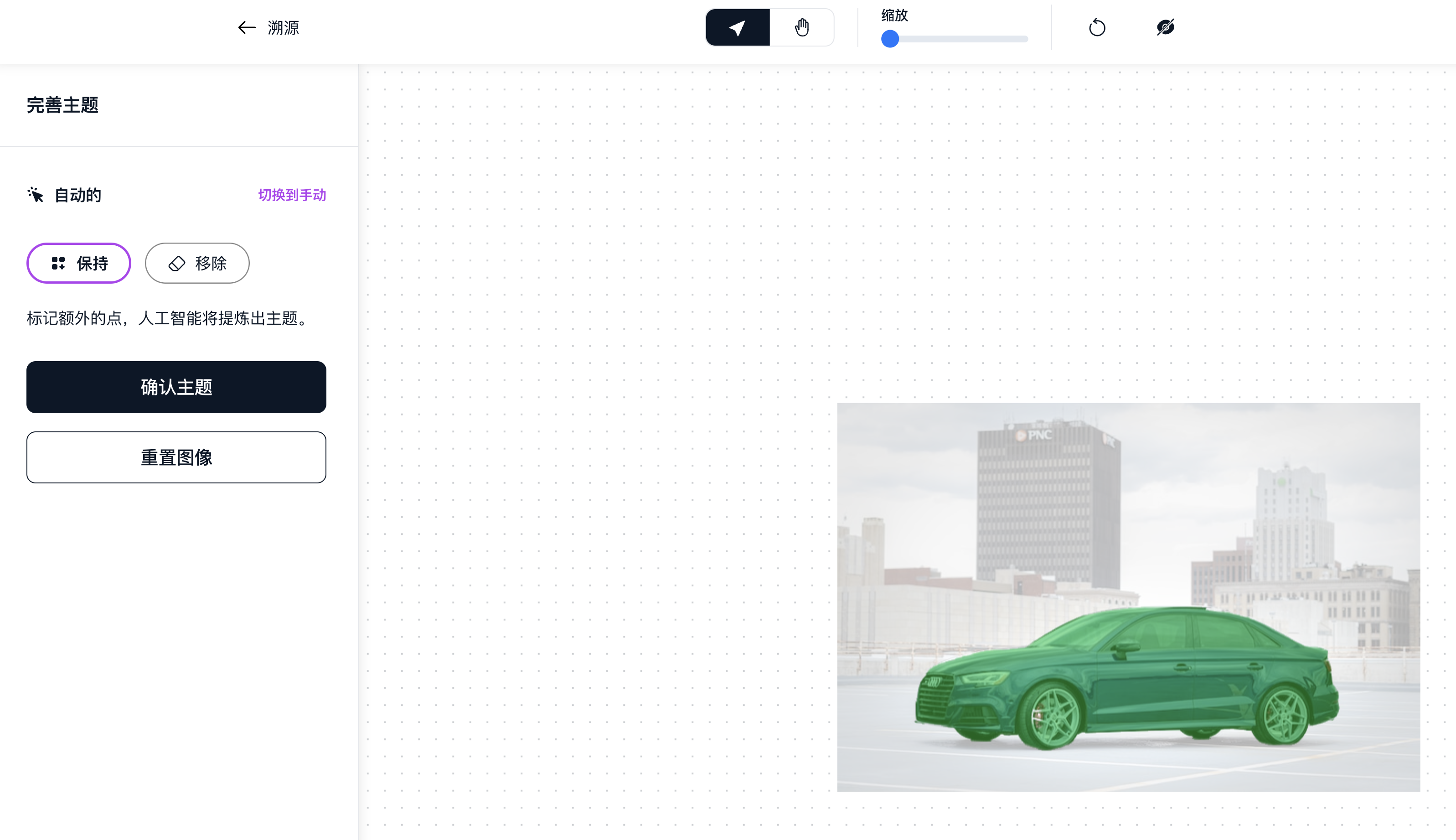Go back via 溯源 label
The height and width of the screenshot is (840, 1456).
(283, 27)
